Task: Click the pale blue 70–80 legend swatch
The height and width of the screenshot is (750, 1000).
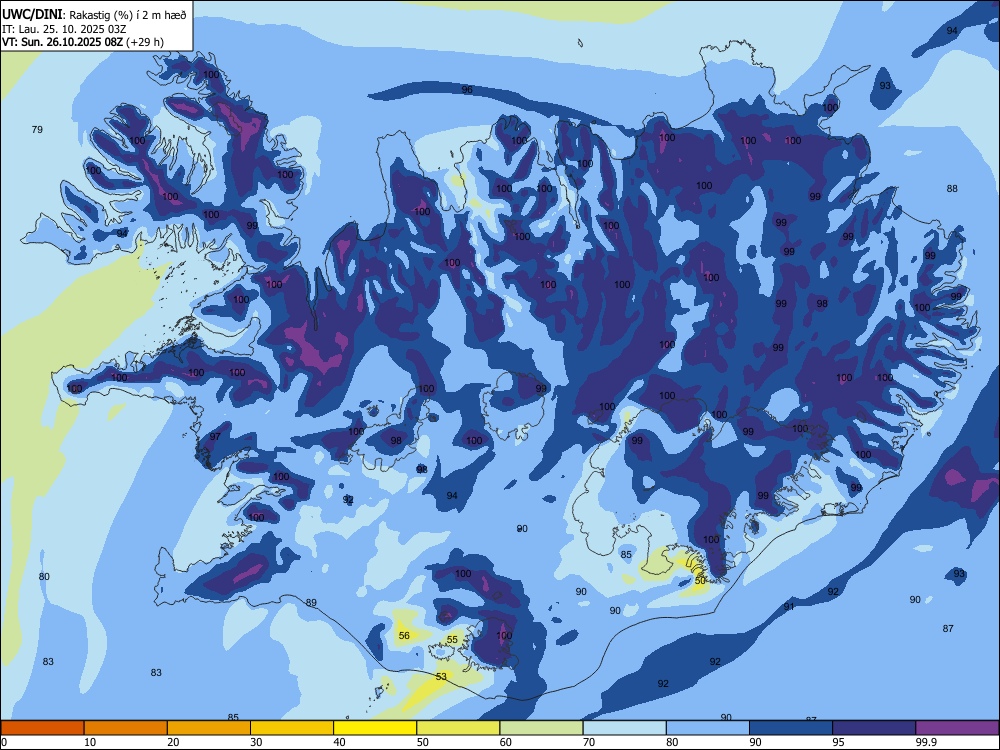Action: point(624,728)
